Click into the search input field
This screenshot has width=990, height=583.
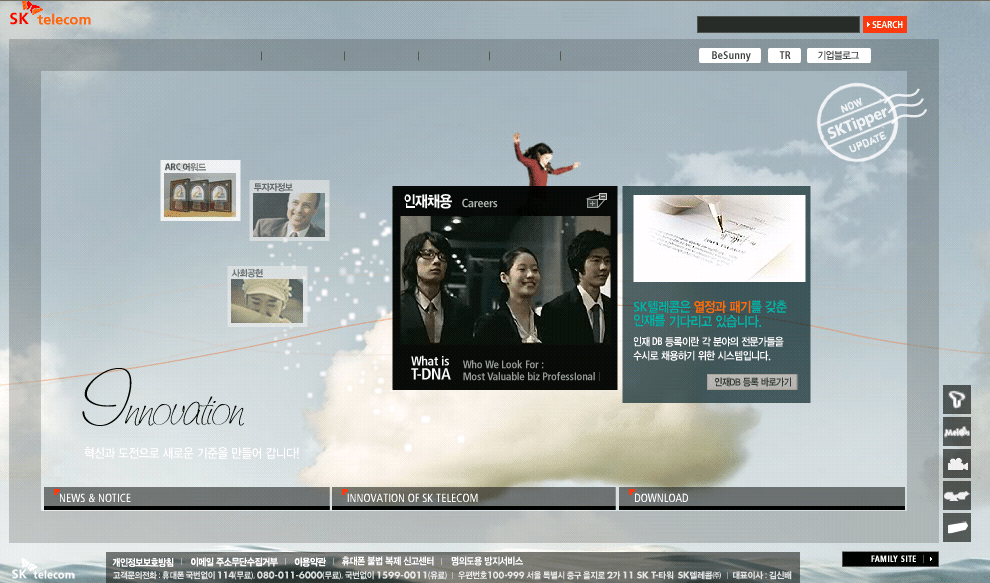pos(777,25)
